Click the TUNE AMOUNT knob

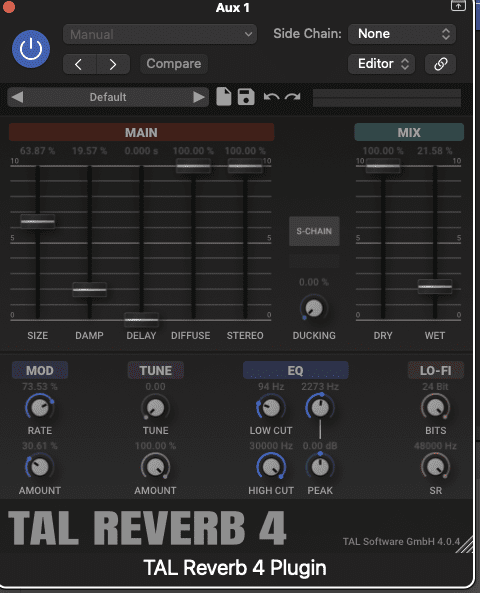(155, 467)
